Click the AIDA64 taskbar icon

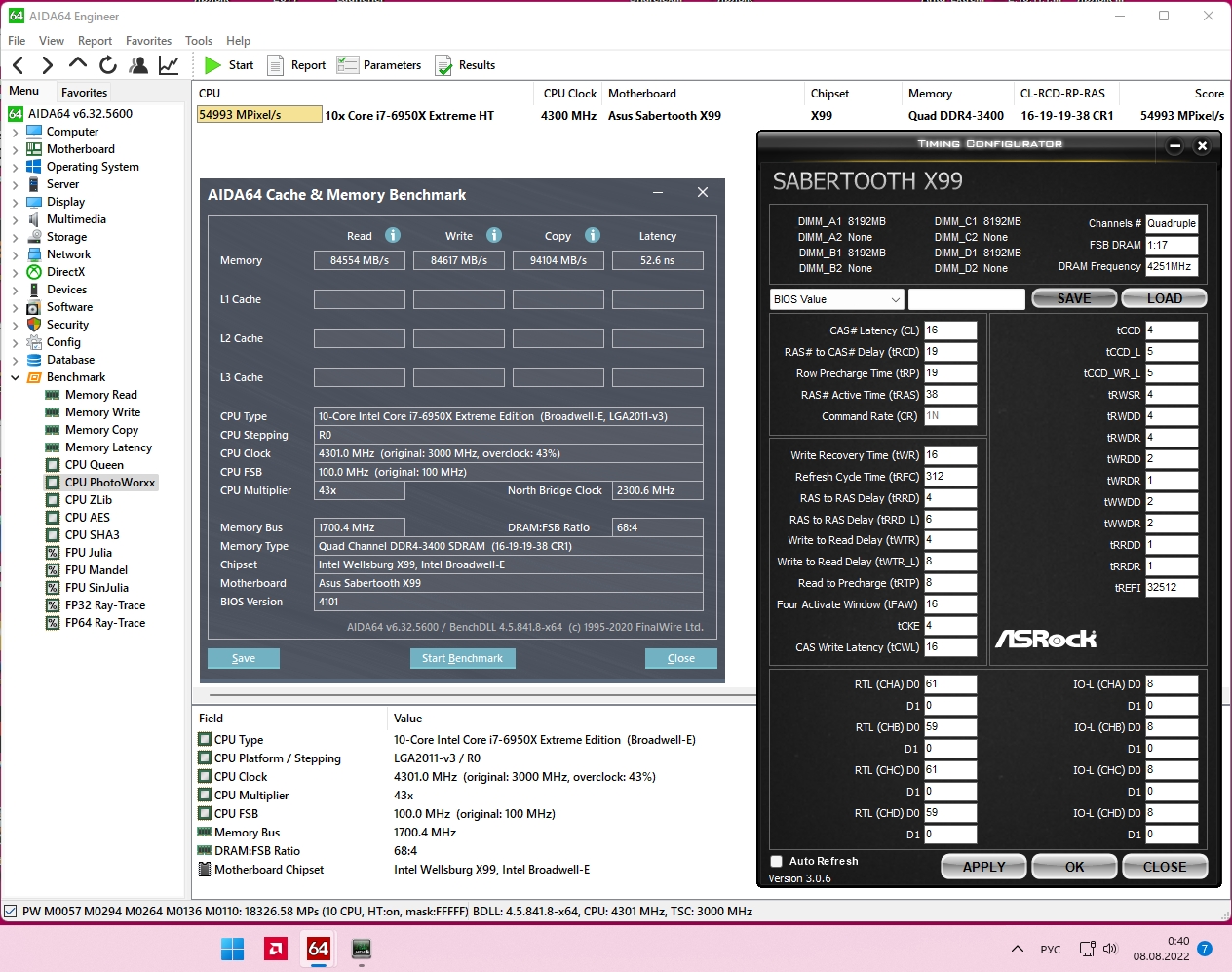(319, 949)
